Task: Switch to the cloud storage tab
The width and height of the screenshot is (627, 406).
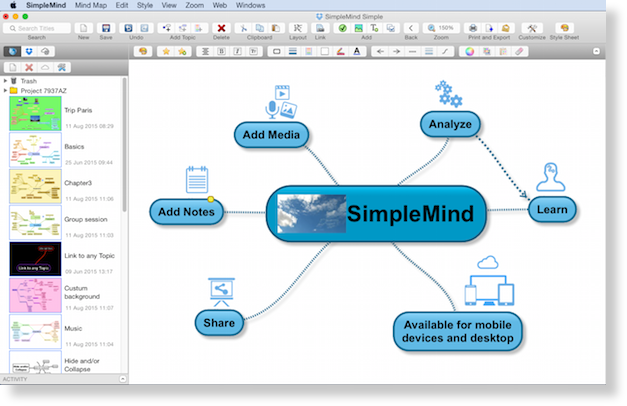Action: coord(45,51)
